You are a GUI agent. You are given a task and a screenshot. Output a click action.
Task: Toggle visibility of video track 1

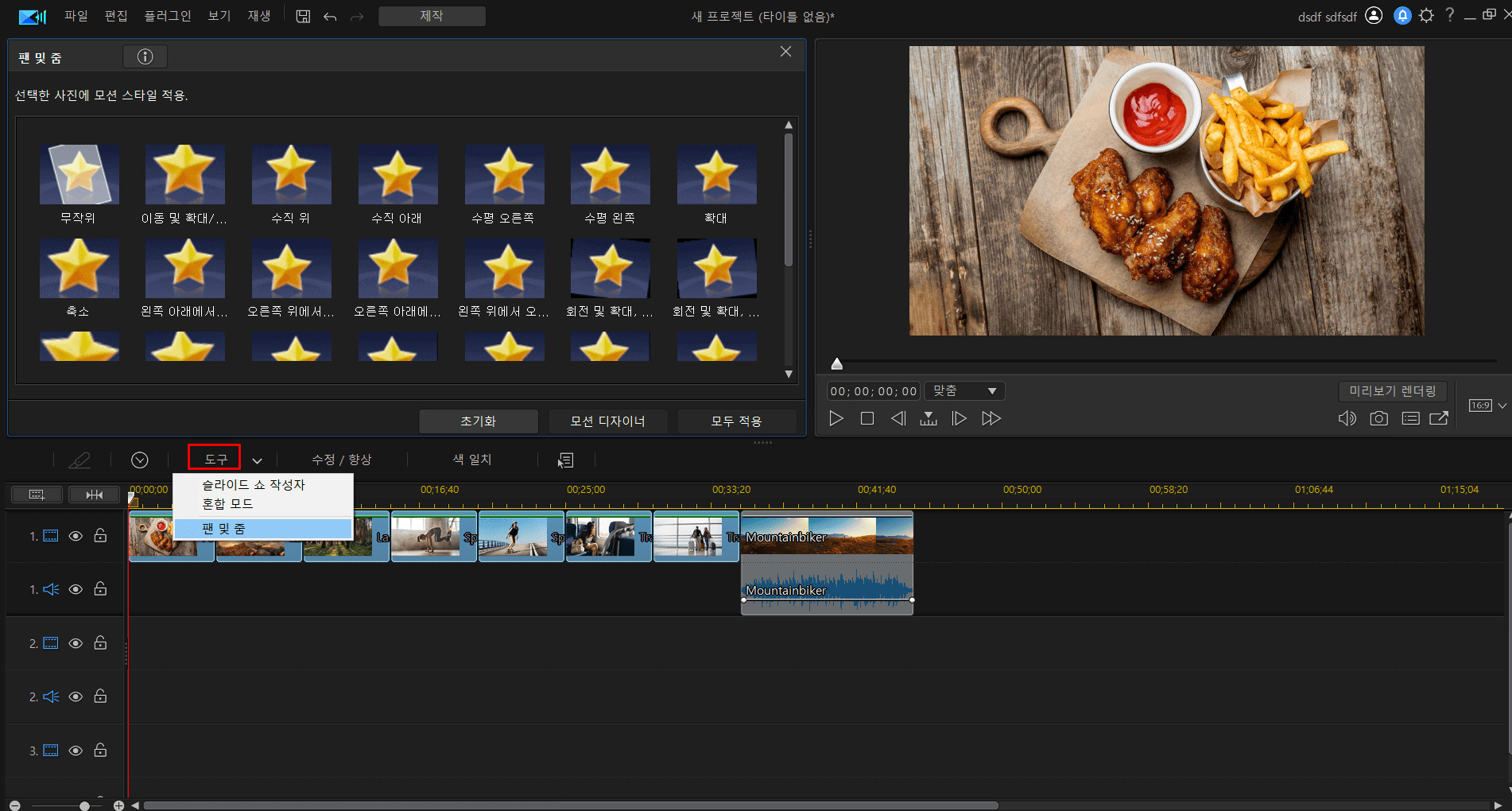point(76,536)
